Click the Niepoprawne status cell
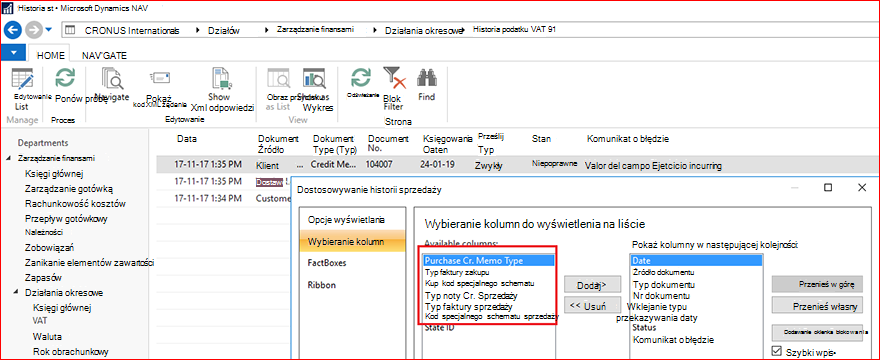This screenshot has height=360, width=880. pos(554,164)
